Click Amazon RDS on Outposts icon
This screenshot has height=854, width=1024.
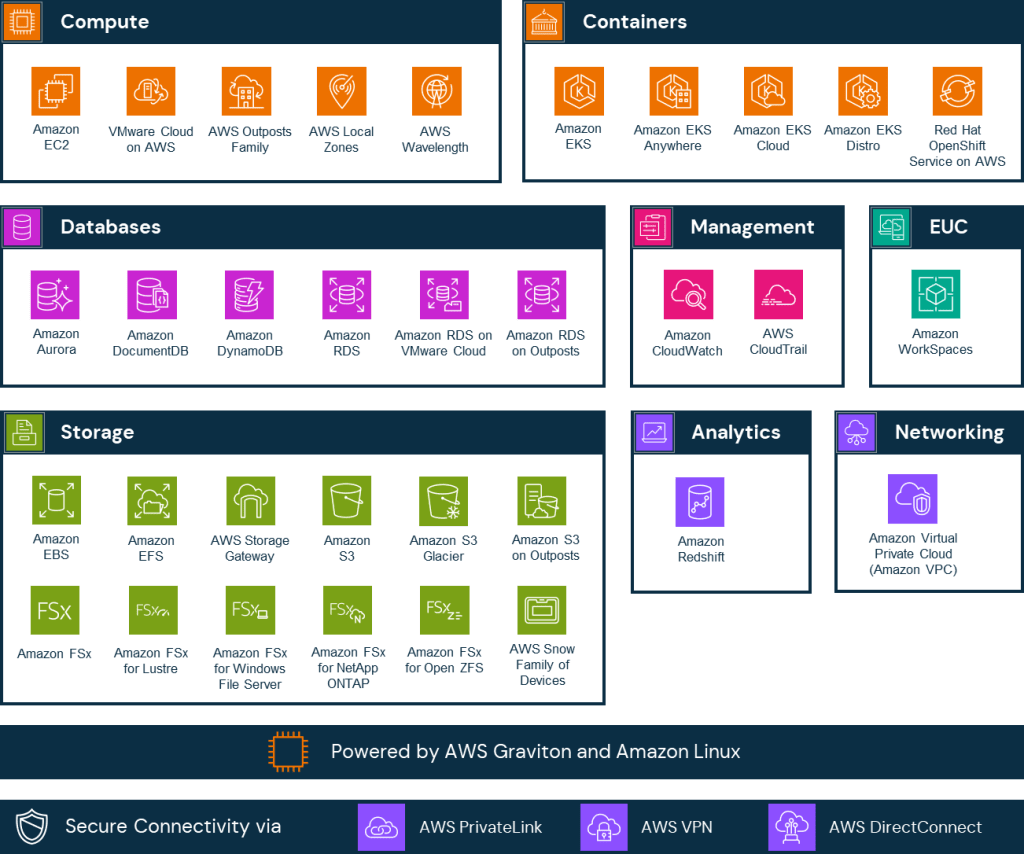point(541,295)
